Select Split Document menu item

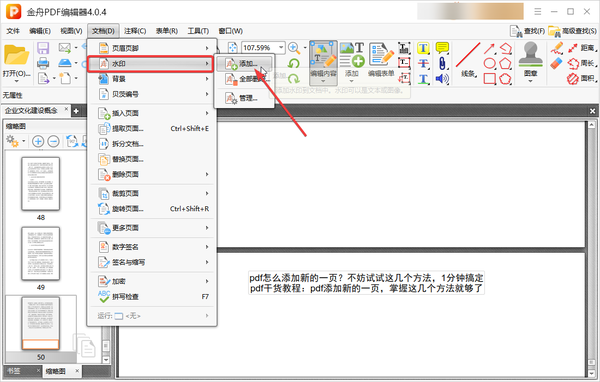(x=152, y=144)
